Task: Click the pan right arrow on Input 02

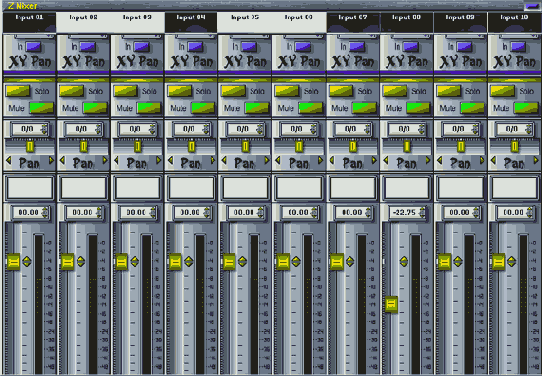Action: [x=105, y=160]
